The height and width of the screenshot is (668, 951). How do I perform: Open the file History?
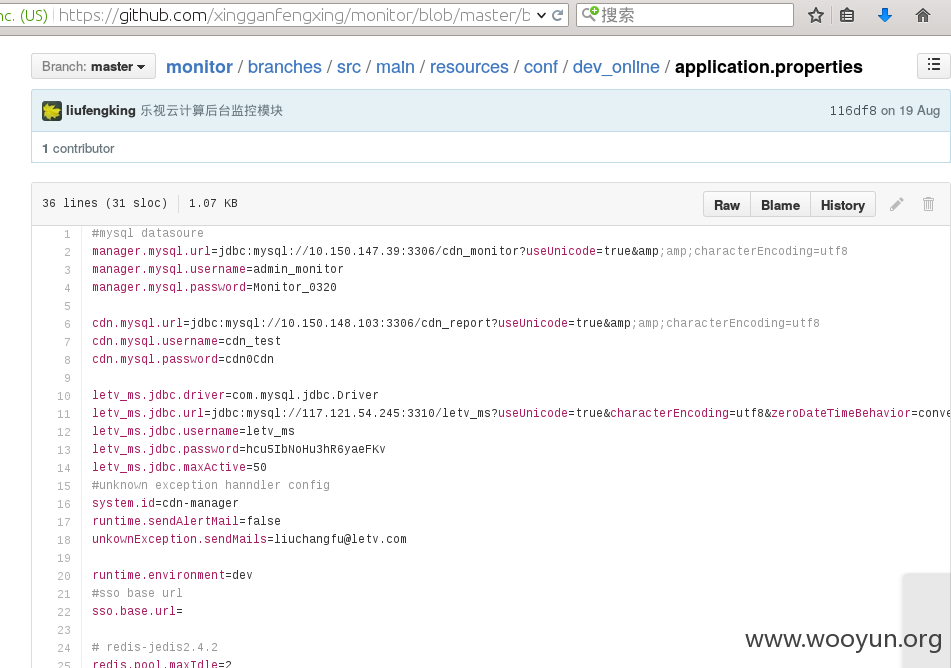(x=842, y=205)
